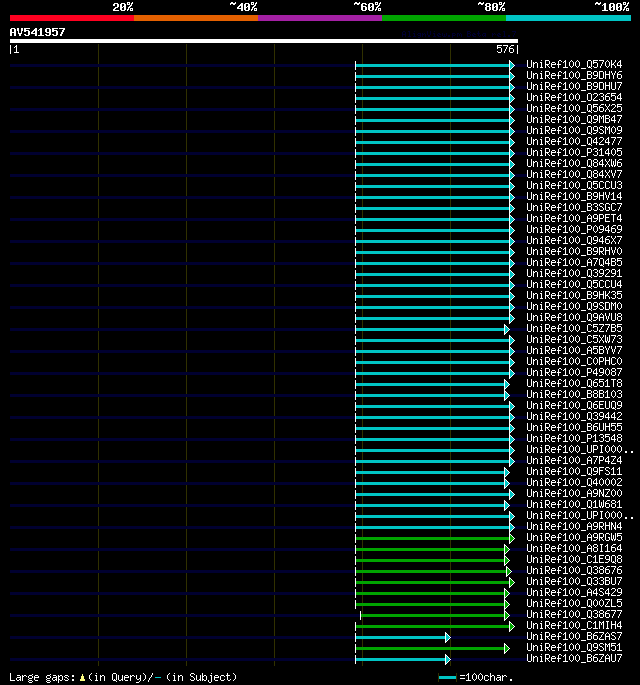
Task: Select the UniRef100_B6UH55 label
Action: 574,427
